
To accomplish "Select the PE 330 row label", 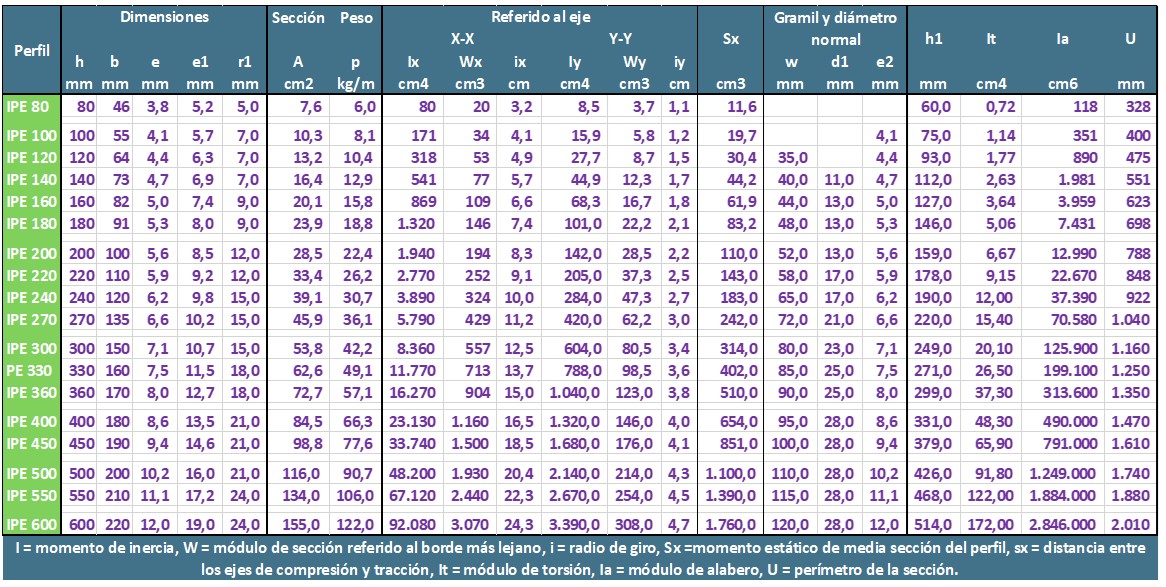I will [x=30, y=369].
